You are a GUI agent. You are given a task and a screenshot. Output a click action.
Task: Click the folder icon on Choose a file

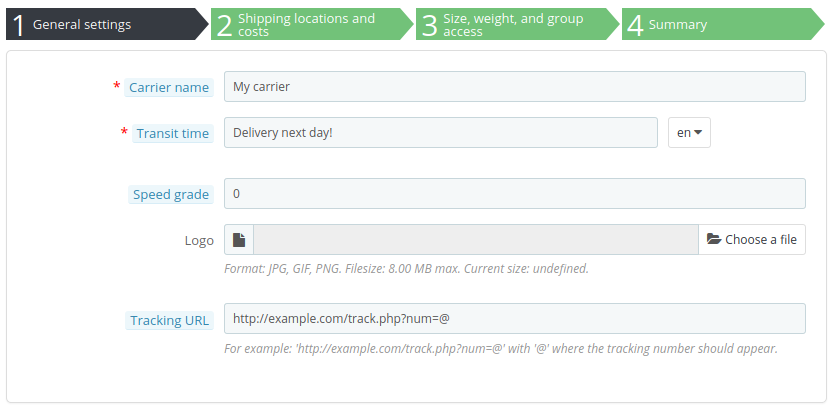click(x=714, y=240)
